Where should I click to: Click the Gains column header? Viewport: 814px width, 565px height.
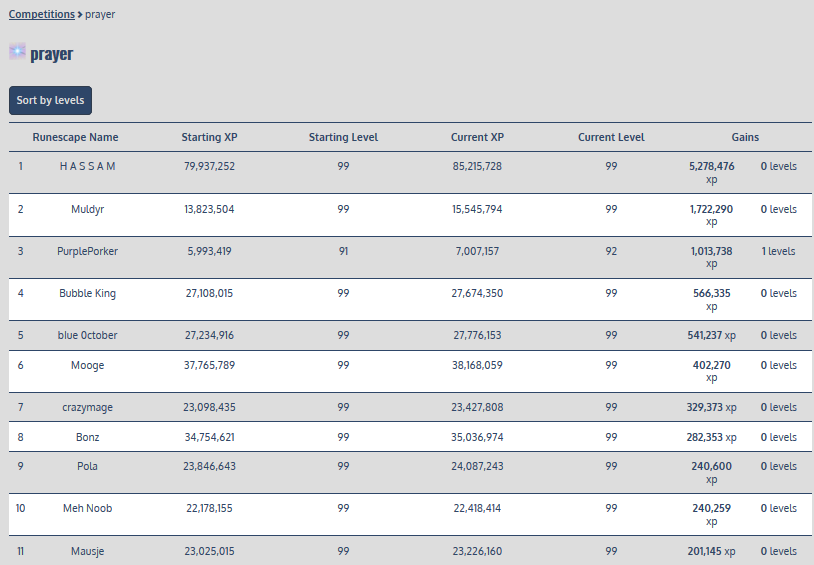point(745,137)
